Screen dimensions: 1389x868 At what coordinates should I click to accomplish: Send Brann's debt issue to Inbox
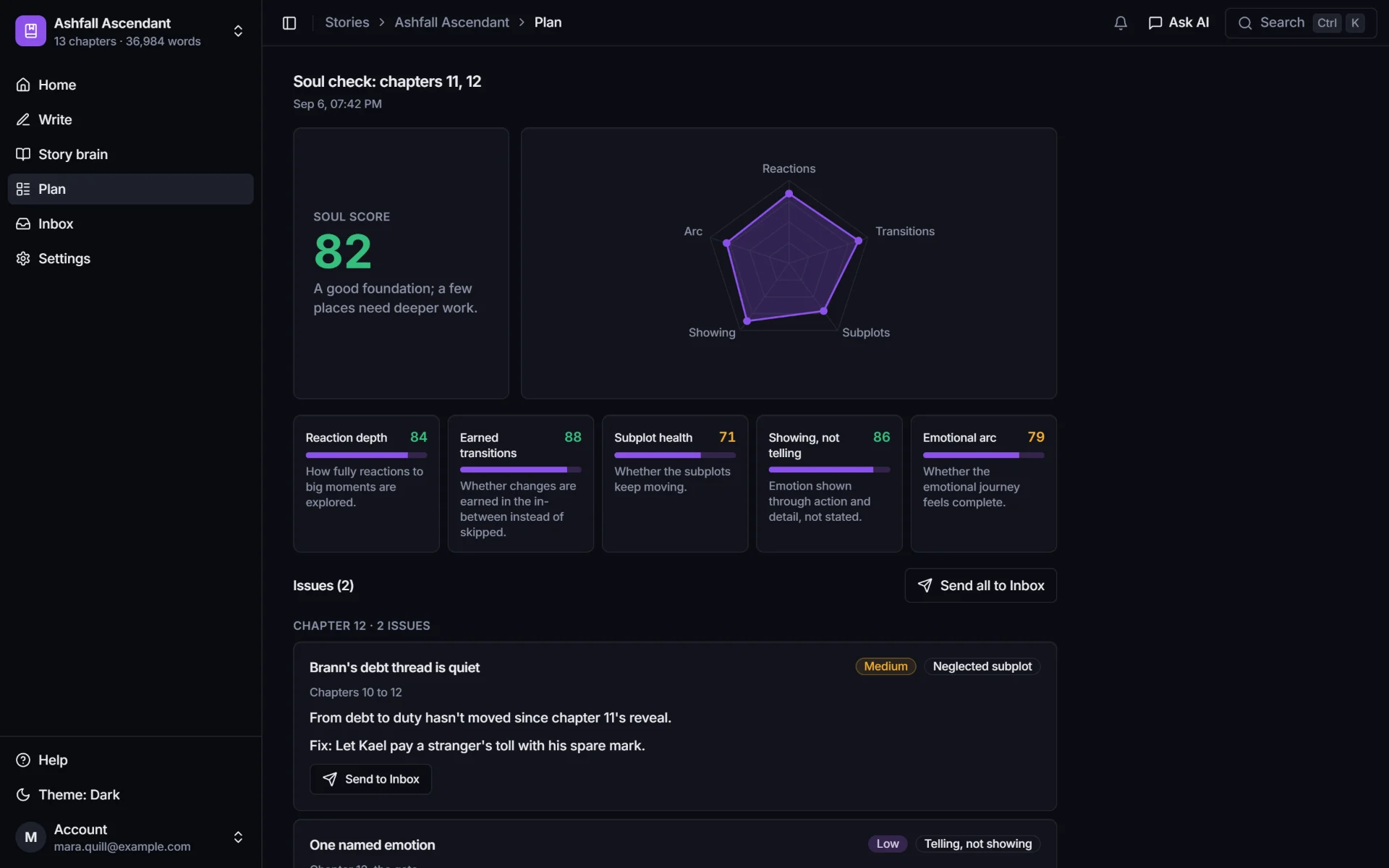(x=370, y=779)
